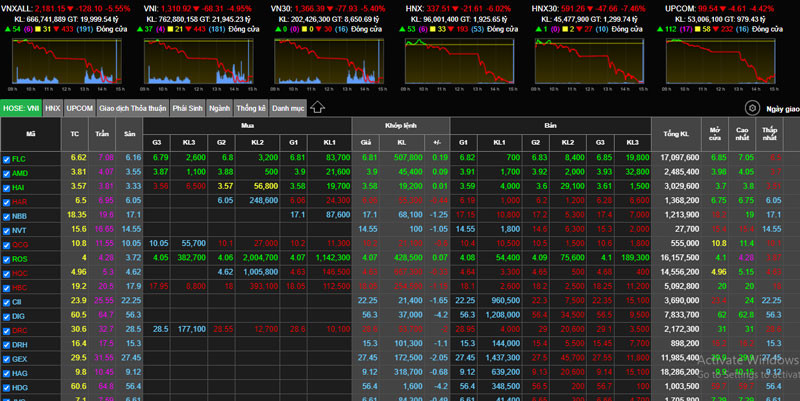This screenshot has width=800, height=401.
Task: Open the Ngành industry dropdown
Action: (x=219, y=107)
